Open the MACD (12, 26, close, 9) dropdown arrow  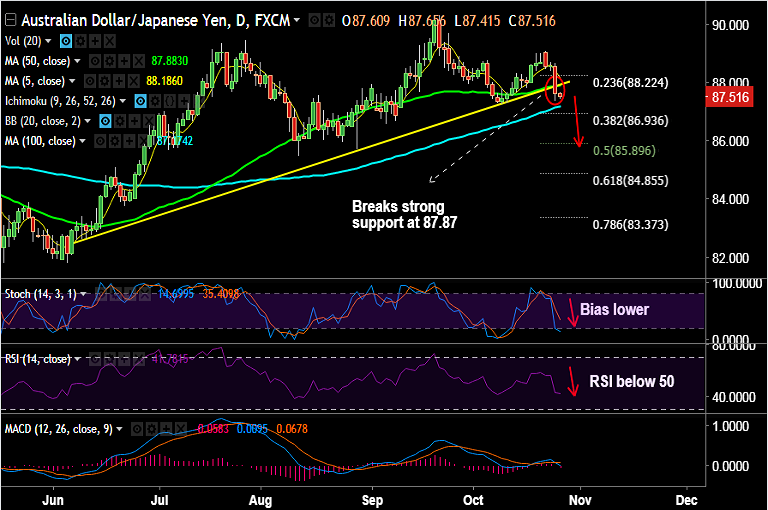119,429
